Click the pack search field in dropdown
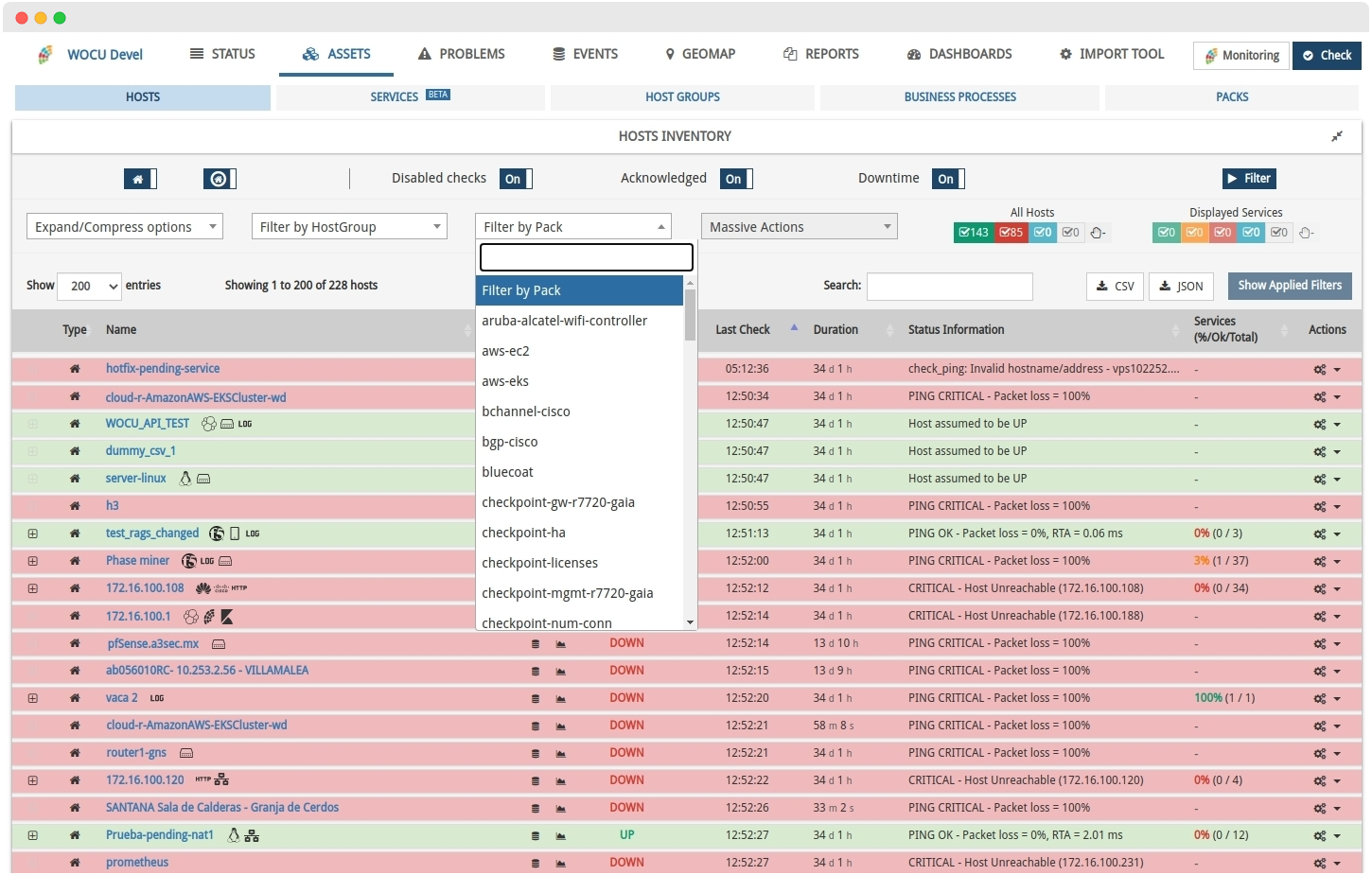This screenshot has width=1372, height=875. [x=587, y=257]
